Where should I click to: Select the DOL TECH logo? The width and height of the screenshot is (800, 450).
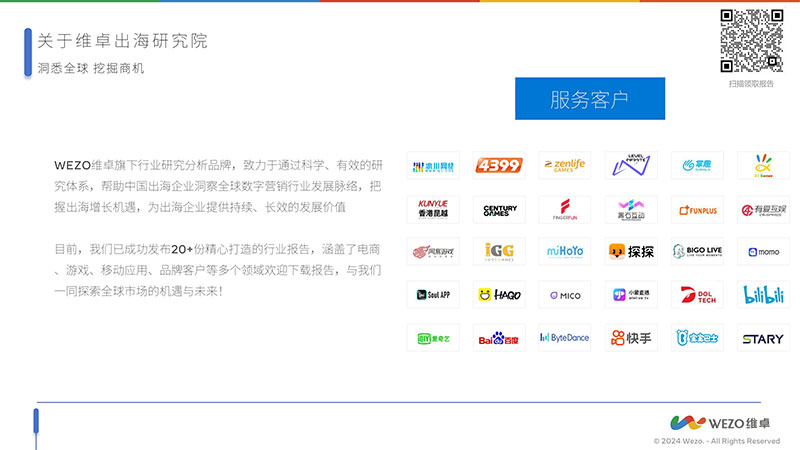[x=697, y=294]
